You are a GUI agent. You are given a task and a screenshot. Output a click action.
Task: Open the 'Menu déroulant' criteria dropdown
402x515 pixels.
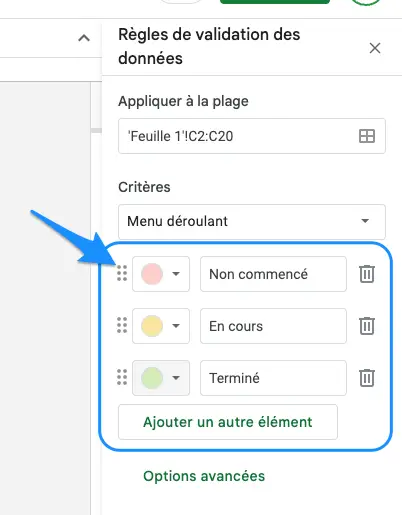click(x=252, y=221)
